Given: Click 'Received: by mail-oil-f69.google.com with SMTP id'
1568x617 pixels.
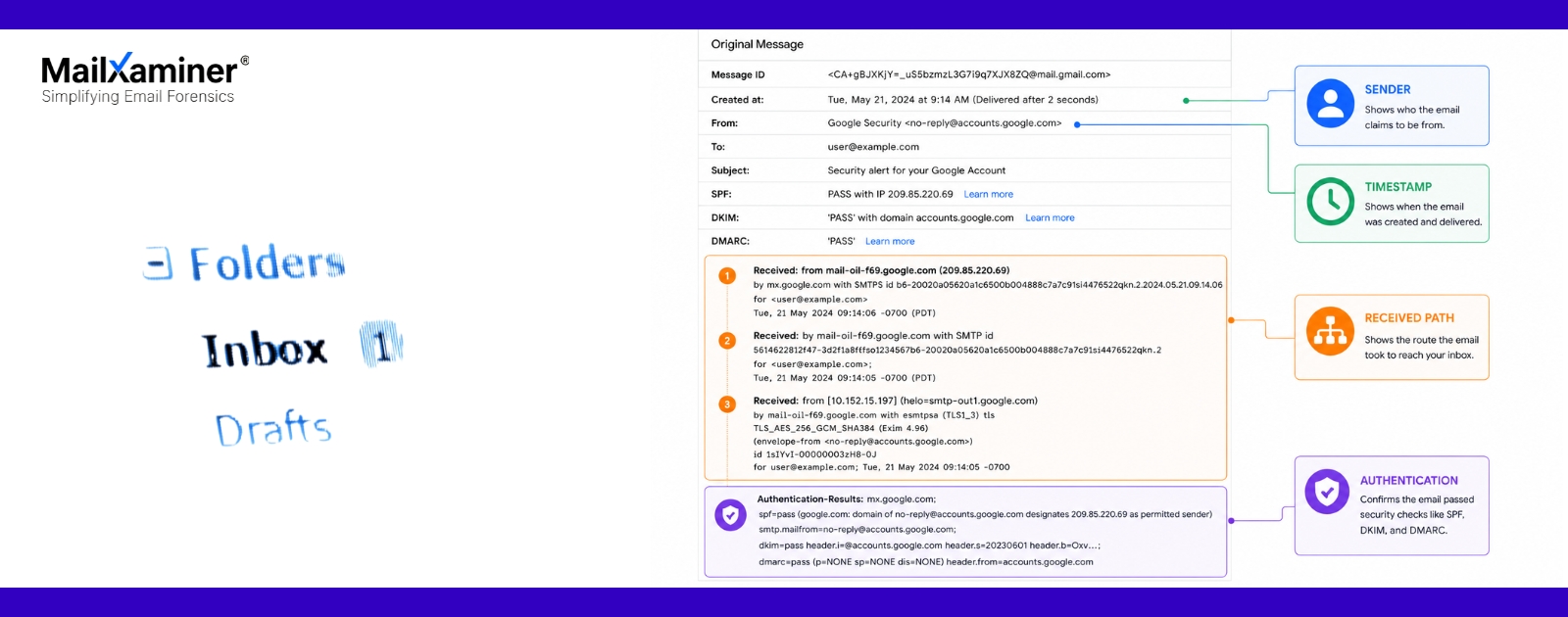Looking at the screenshot, I should click(x=873, y=336).
